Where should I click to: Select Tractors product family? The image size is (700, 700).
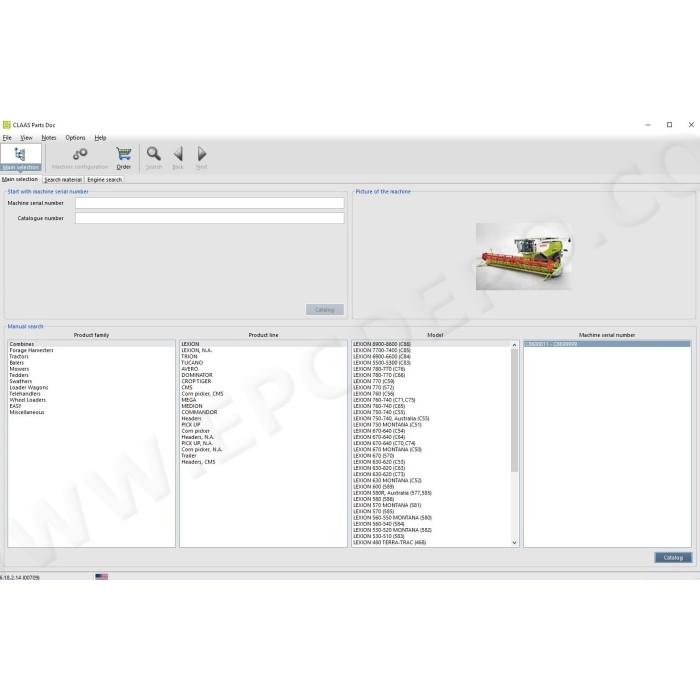(x=91, y=357)
